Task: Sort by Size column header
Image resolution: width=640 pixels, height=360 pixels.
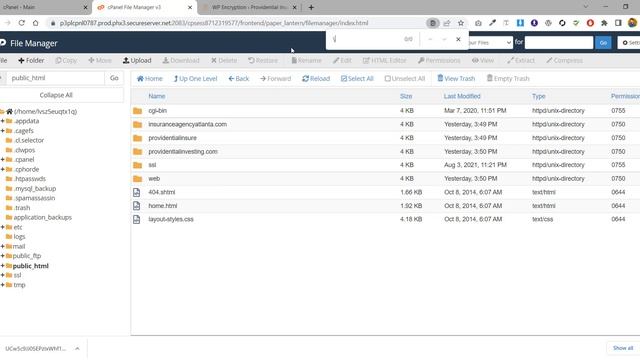Action: click(x=406, y=96)
